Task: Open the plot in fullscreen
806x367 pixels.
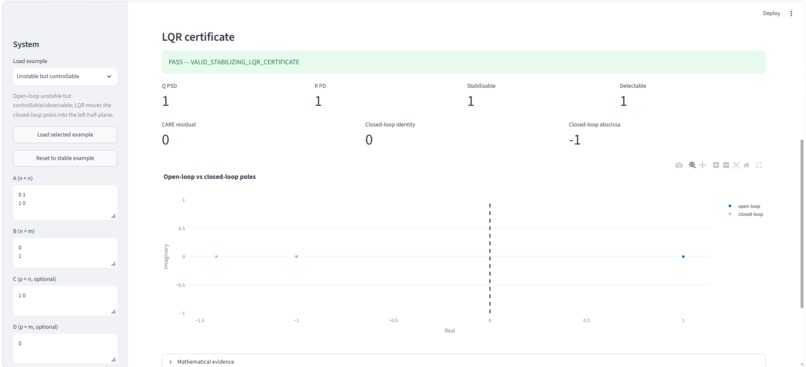Action: (759, 165)
